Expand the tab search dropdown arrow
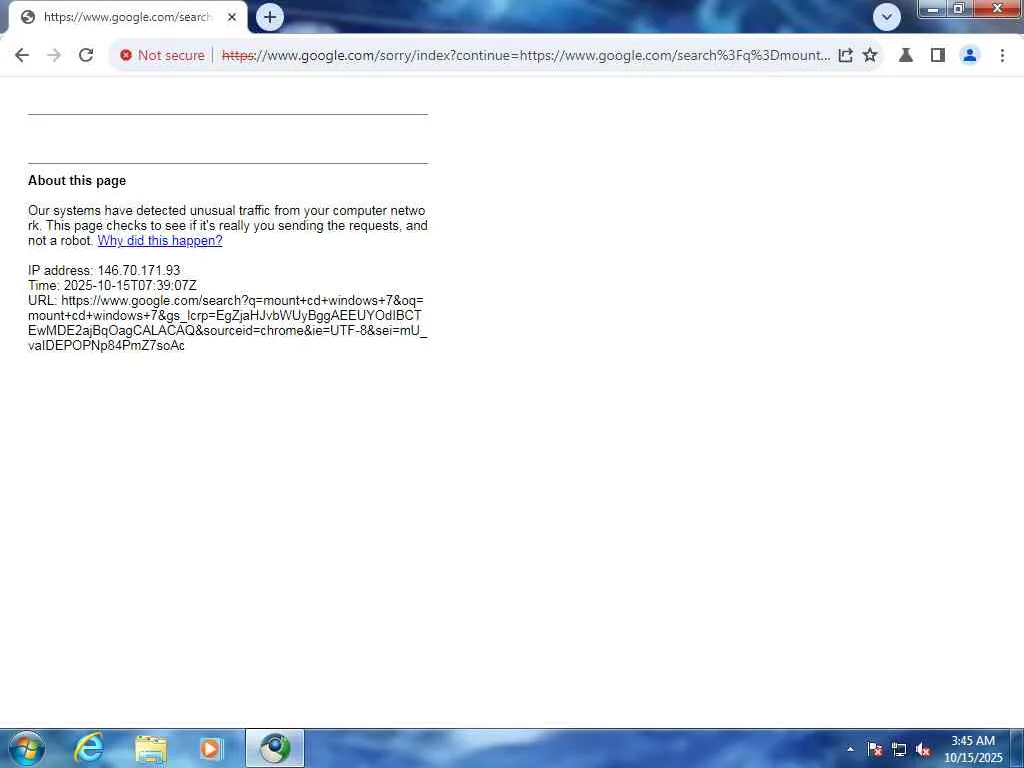Viewport: 1024px width, 768px height. pos(887,17)
